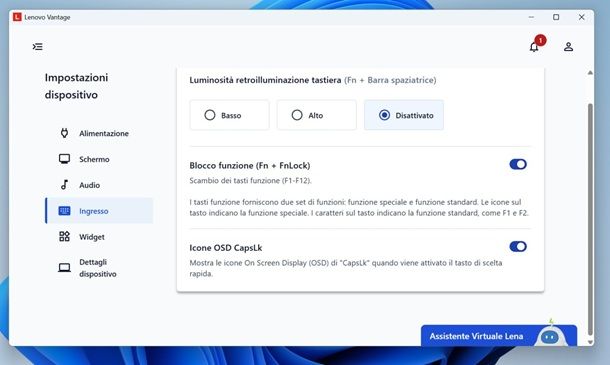
Task: Toggle the Blocco funzione (Fn + FnLock) switch
Action: [x=518, y=164]
